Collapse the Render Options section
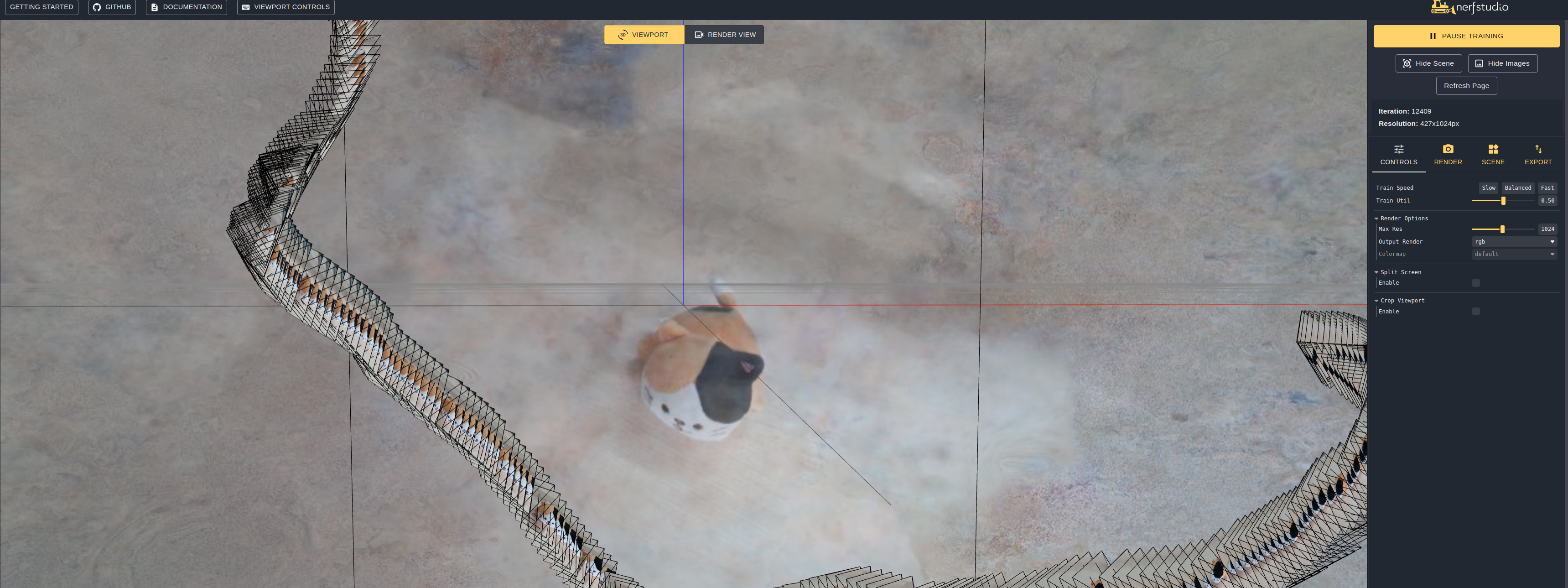The height and width of the screenshot is (588, 1568). tap(1403, 219)
